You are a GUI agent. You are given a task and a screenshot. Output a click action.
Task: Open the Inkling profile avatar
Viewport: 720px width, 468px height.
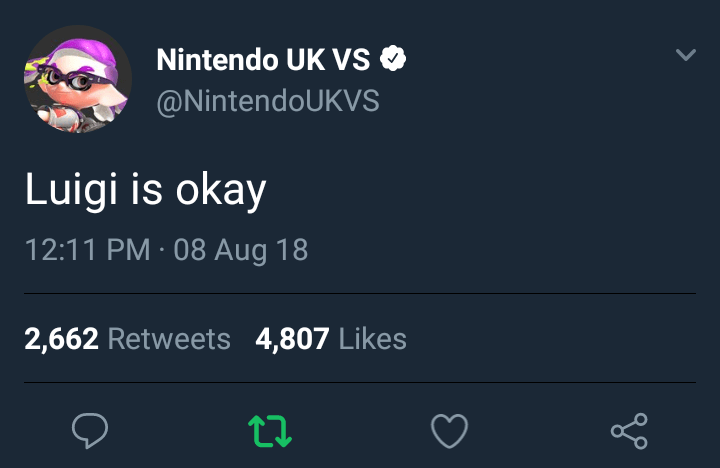(x=78, y=81)
